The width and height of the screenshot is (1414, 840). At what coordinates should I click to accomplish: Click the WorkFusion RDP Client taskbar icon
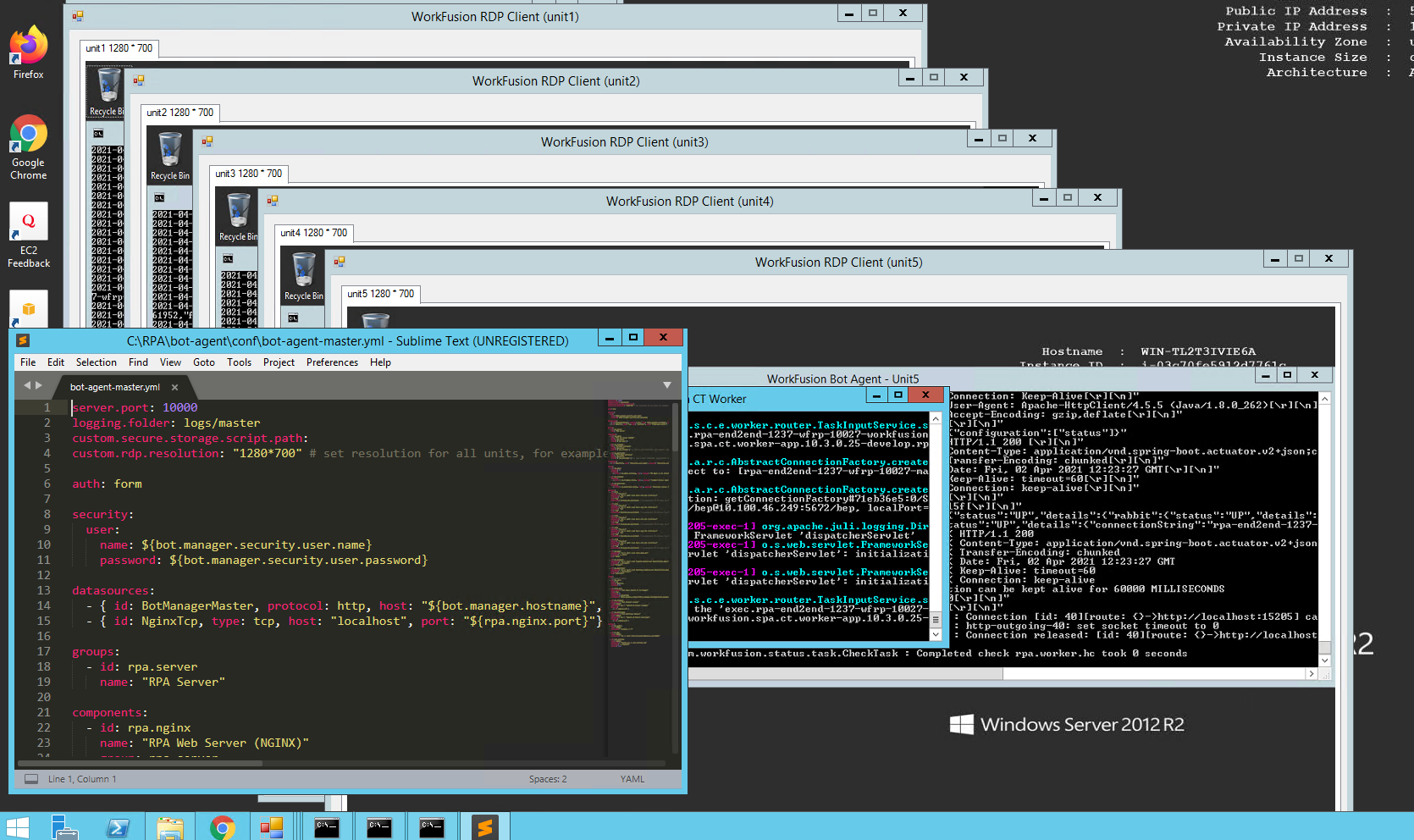click(272, 827)
